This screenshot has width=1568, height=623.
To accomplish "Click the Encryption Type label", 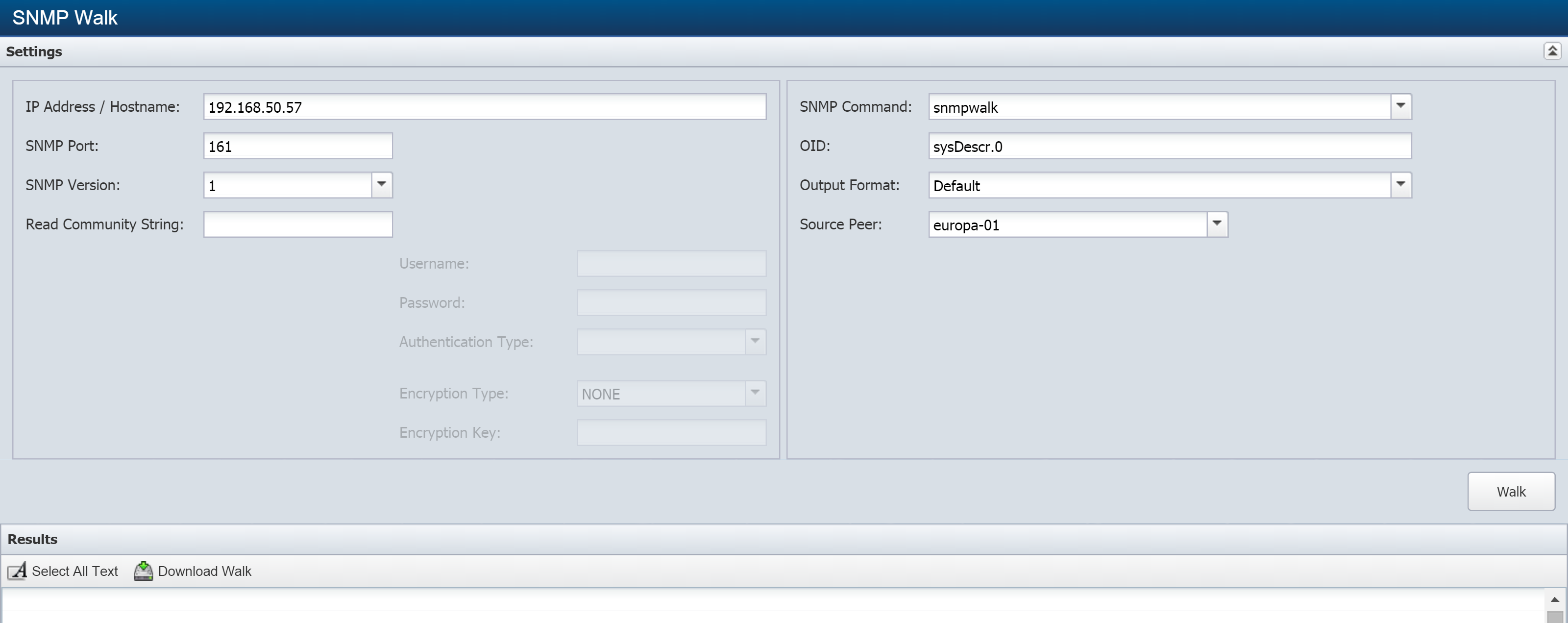I will pyautogui.click(x=453, y=394).
